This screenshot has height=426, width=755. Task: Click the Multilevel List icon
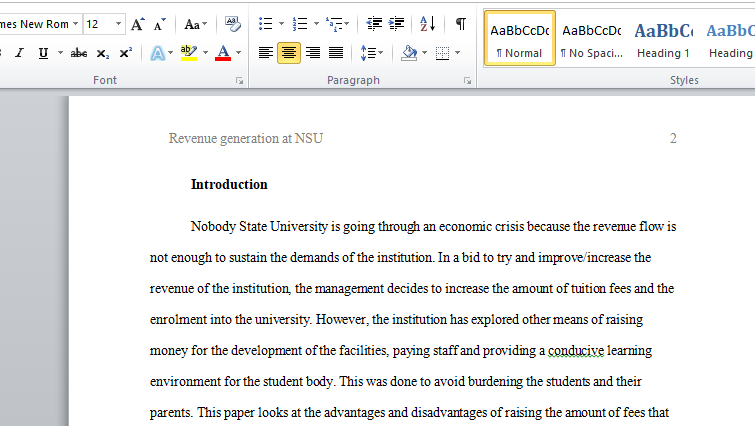click(334, 24)
